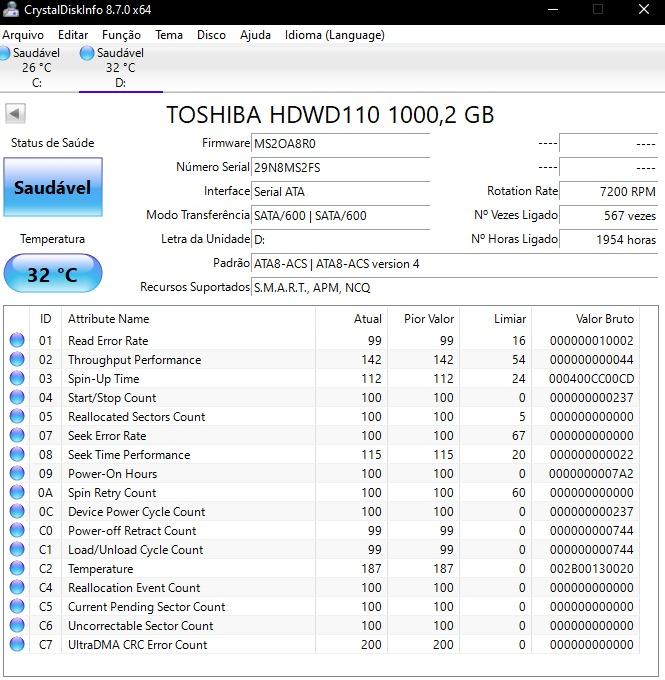Click the Pior Valor column header
This screenshot has height=680, width=665.
tap(423, 319)
